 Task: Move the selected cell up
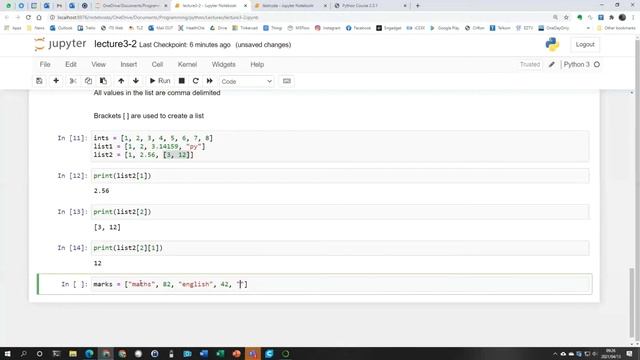(121, 81)
